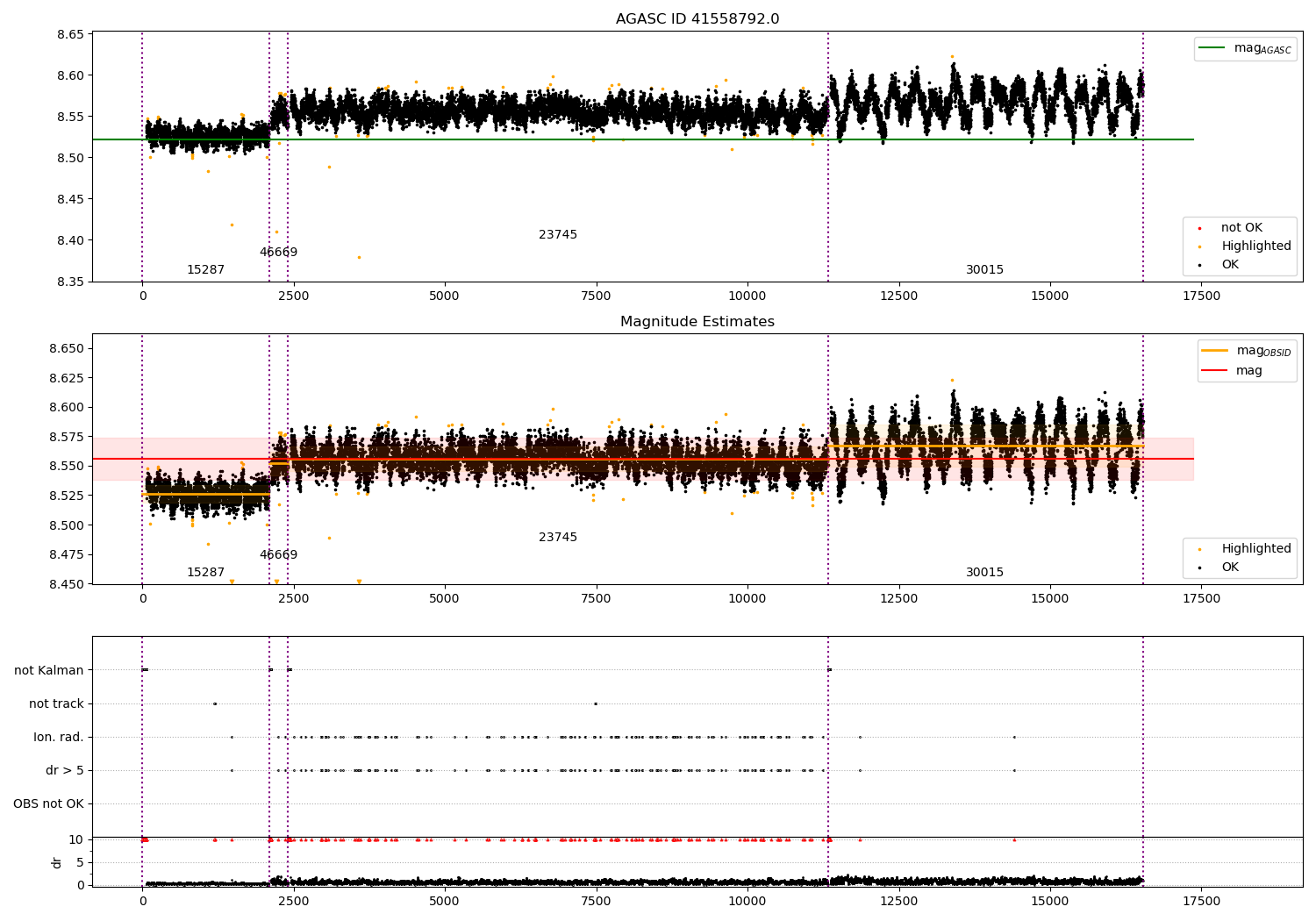The width and height of the screenshot is (1316, 921).
Task: Click the AGASC ID 41558792.0 plot title
Action: coord(697,19)
